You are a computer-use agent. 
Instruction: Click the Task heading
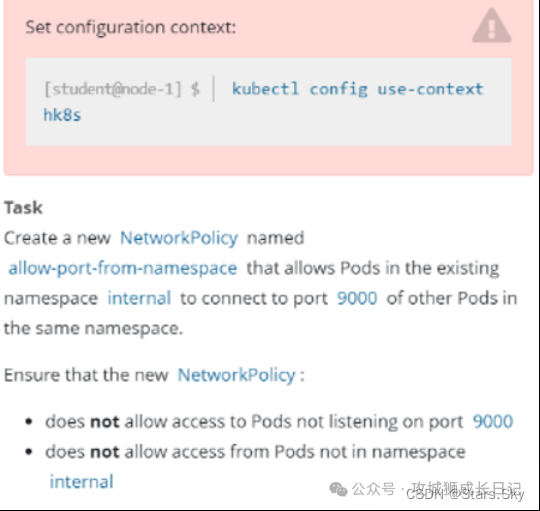[x=23, y=208]
